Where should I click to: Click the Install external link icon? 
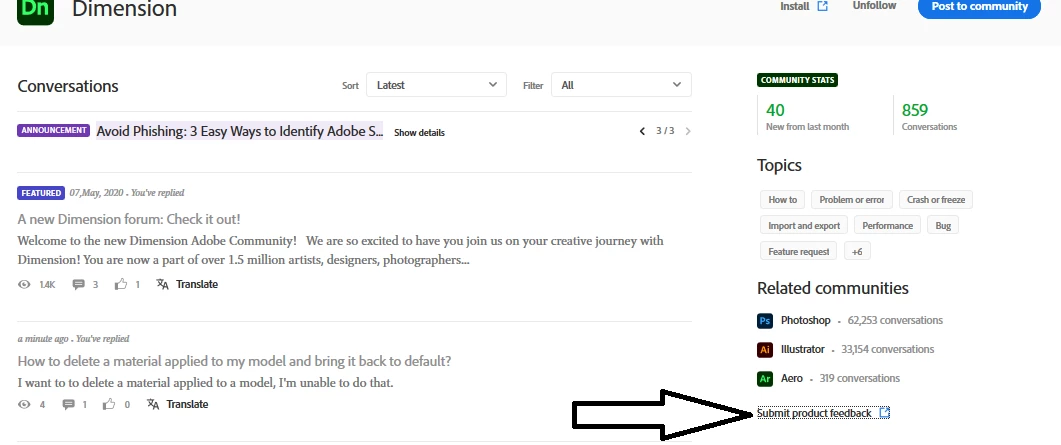[x=823, y=6]
